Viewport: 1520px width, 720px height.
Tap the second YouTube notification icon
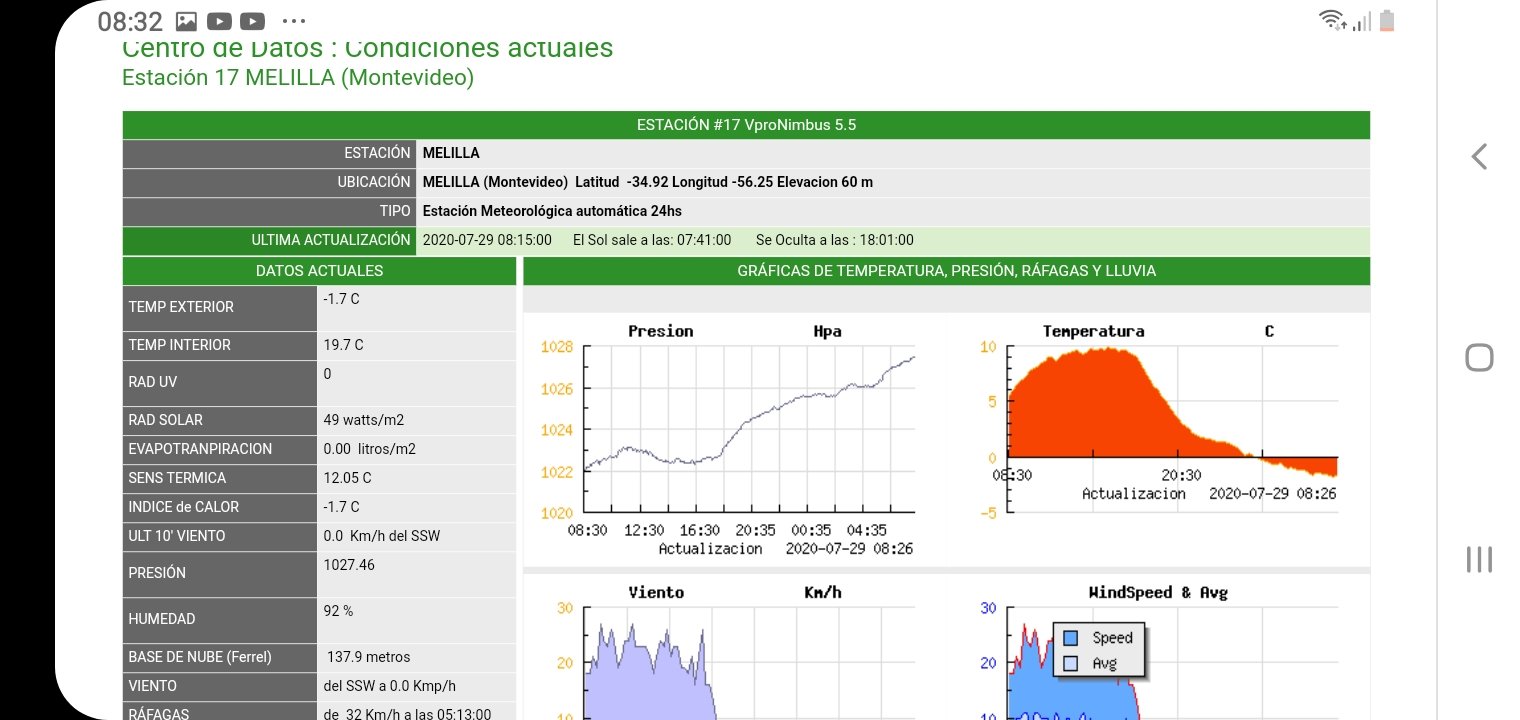coord(253,21)
